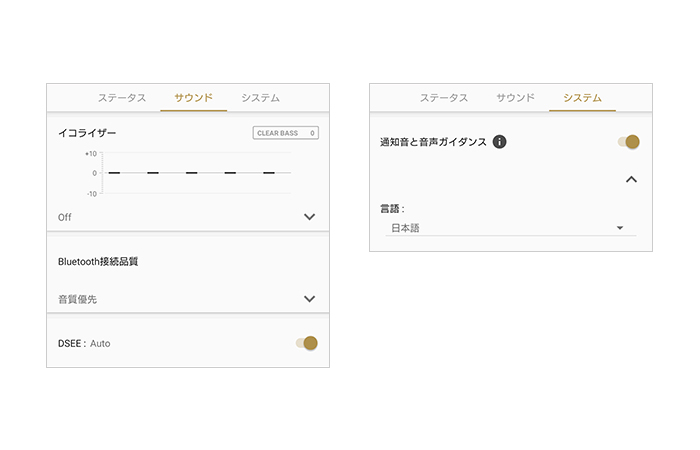Collapse the language section with up chevron
This screenshot has height=450, width=700.
tap(631, 180)
